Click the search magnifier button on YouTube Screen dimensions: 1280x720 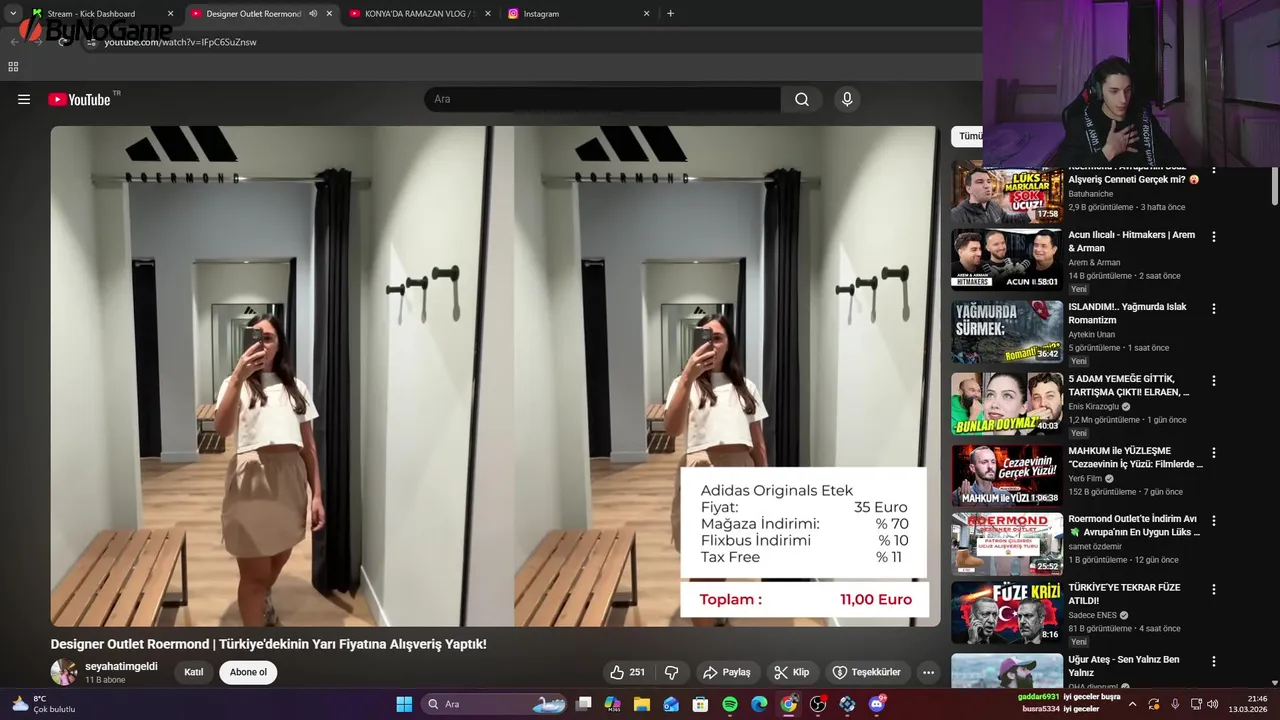coord(802,99)
